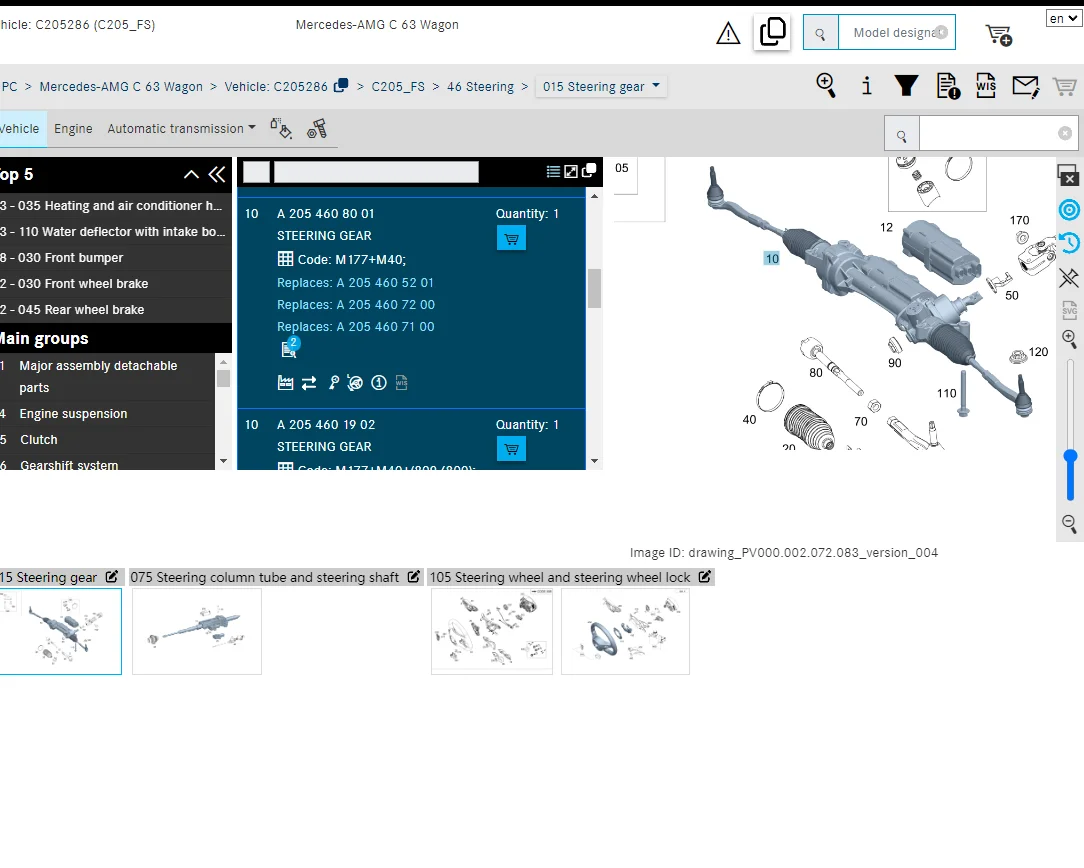
Task: Click Replaces: A 205 460 52 01 link
Action: pos(355,283)
